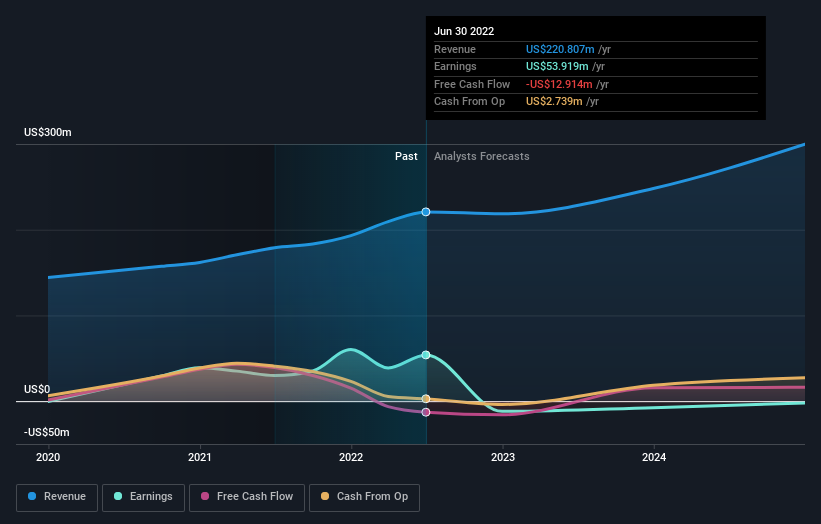Click the Jun 30 2022 tooltip date

pyautogui.click(x=464, y=31)
